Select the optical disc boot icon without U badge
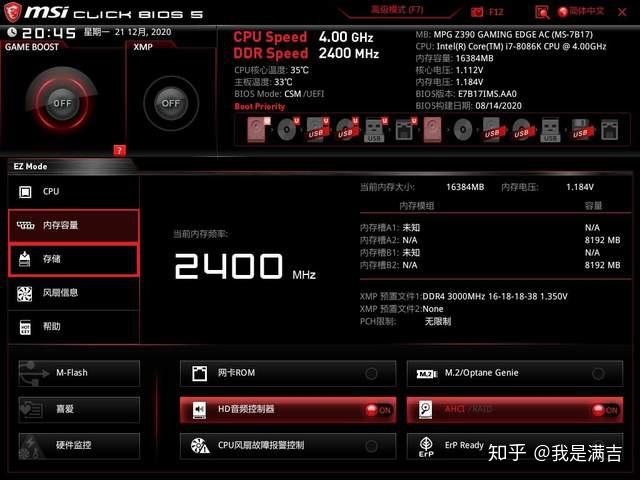This screenshot has width=640, height=480. 463,131
